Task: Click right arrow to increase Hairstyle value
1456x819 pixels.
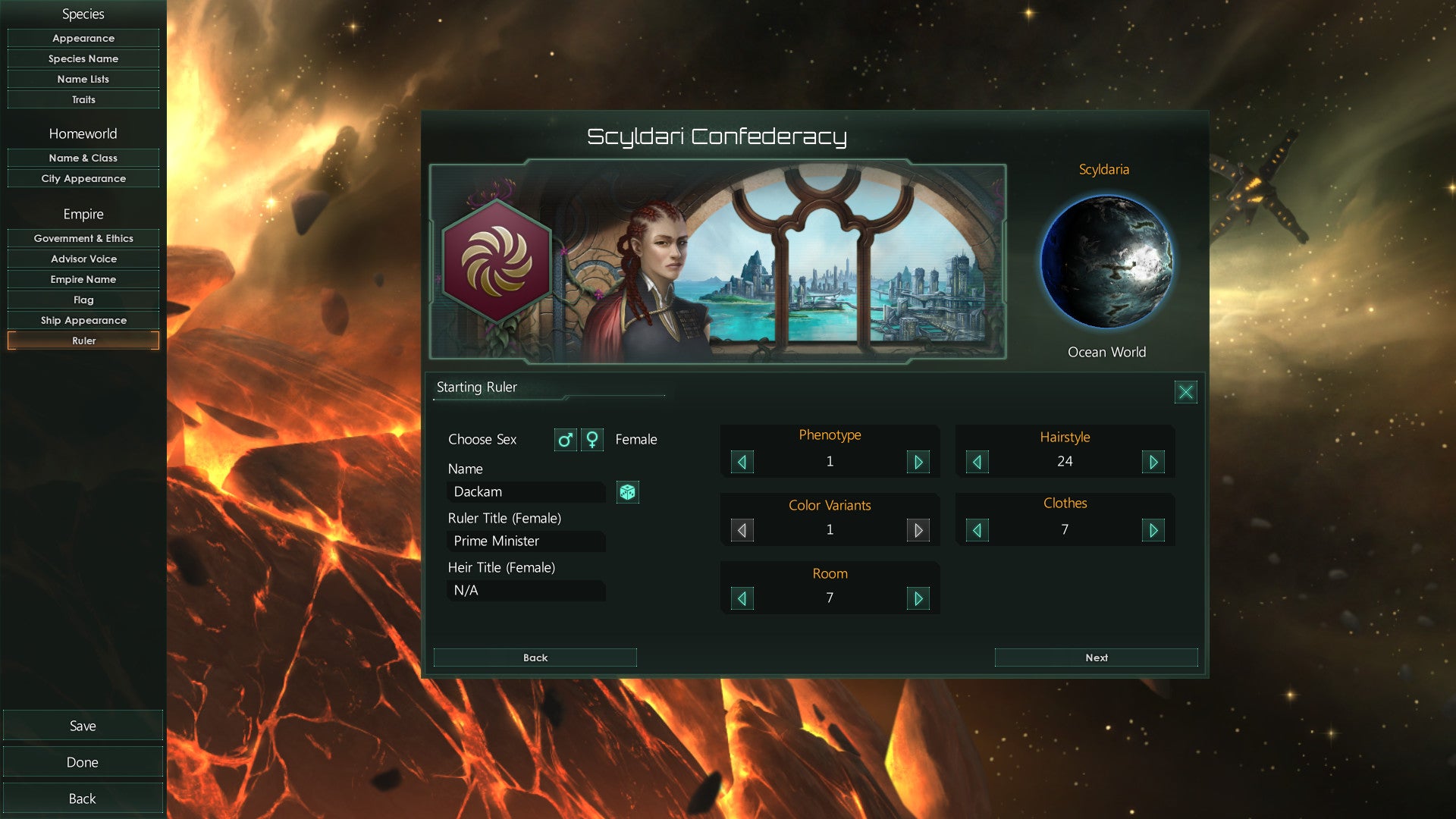Action: [1154, 461]
